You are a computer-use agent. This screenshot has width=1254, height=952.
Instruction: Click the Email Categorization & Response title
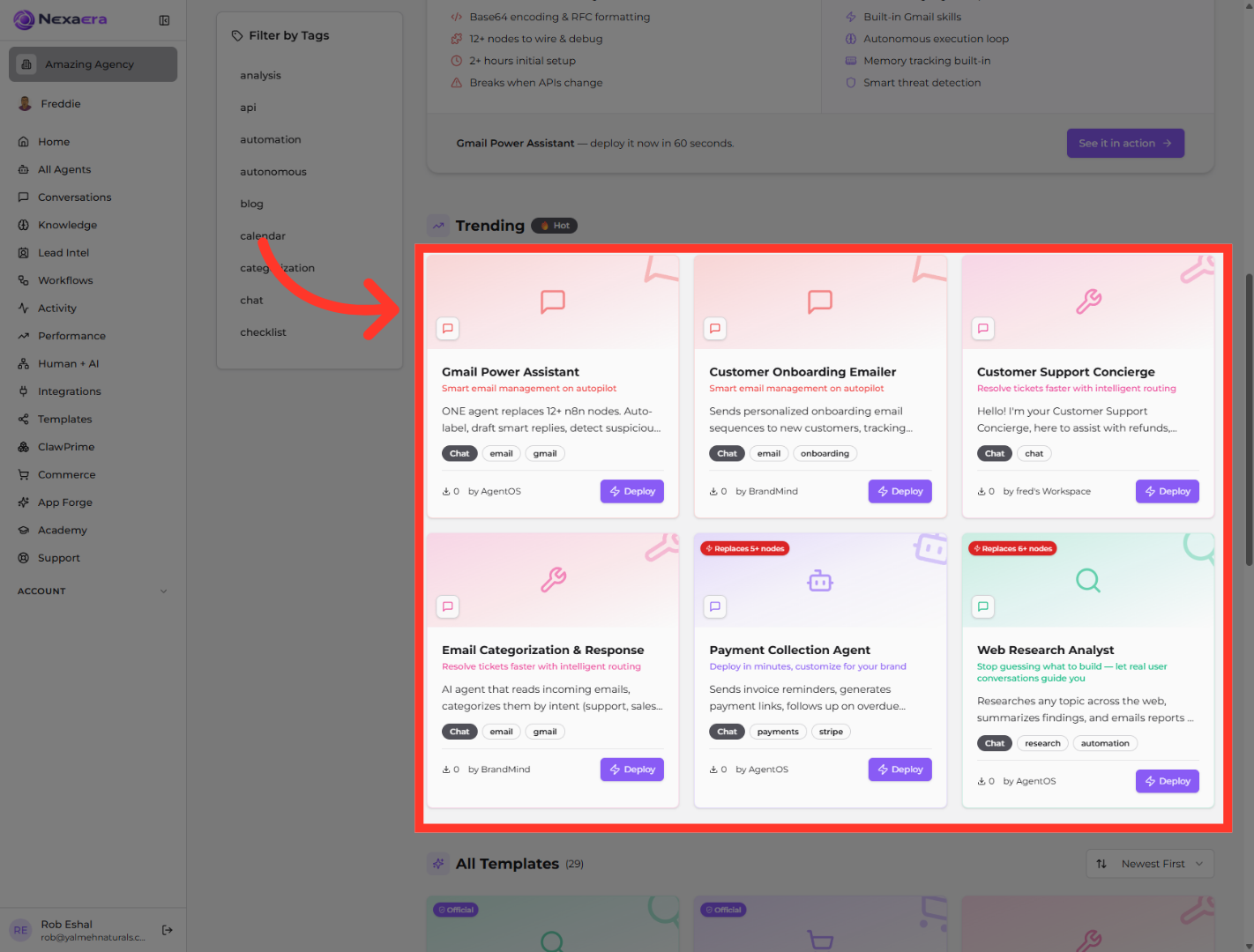542,651
